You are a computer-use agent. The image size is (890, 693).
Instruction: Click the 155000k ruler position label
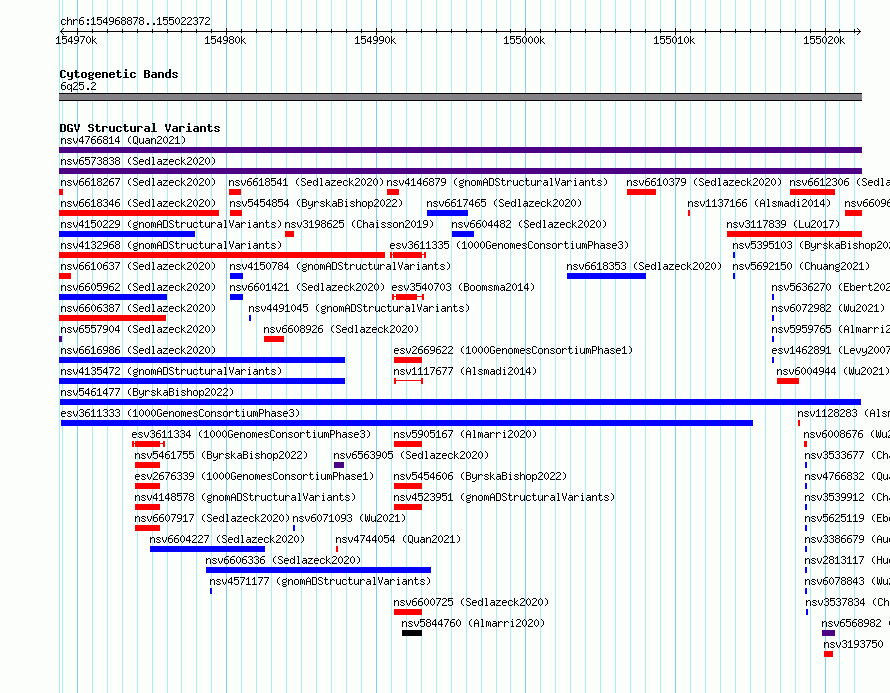point(524,40)
